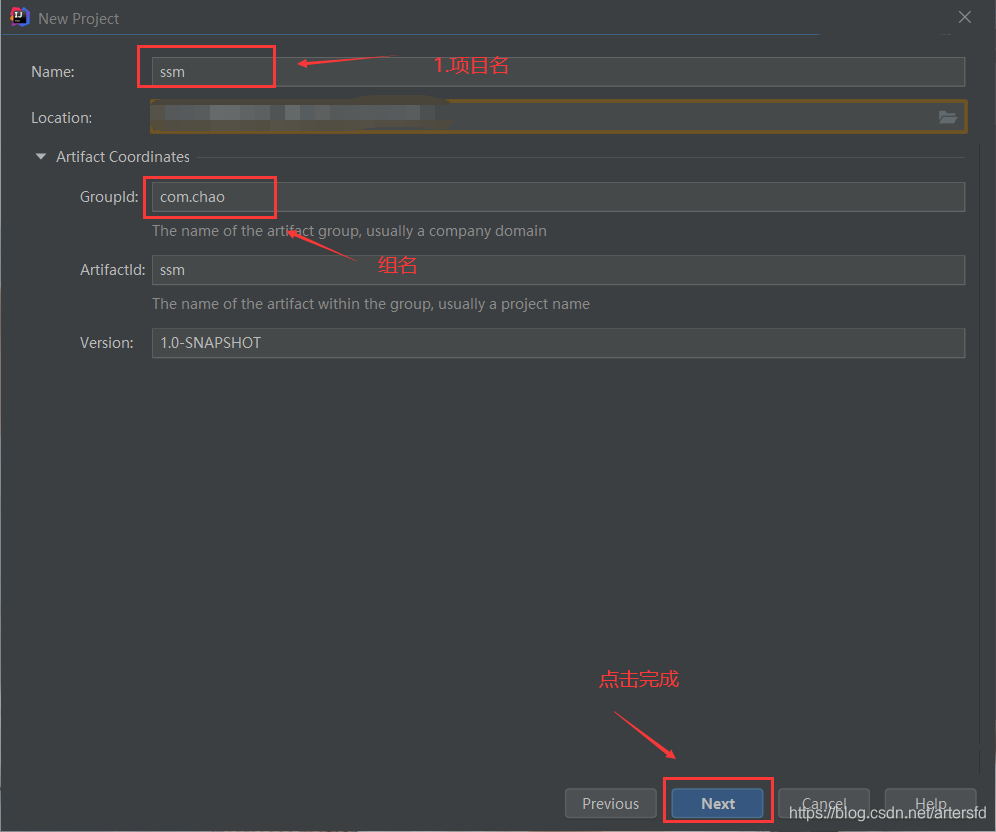996x832 pixels.
Task: Click the Version field 1.0-SNAPSHOT
Action: (558, 343)
